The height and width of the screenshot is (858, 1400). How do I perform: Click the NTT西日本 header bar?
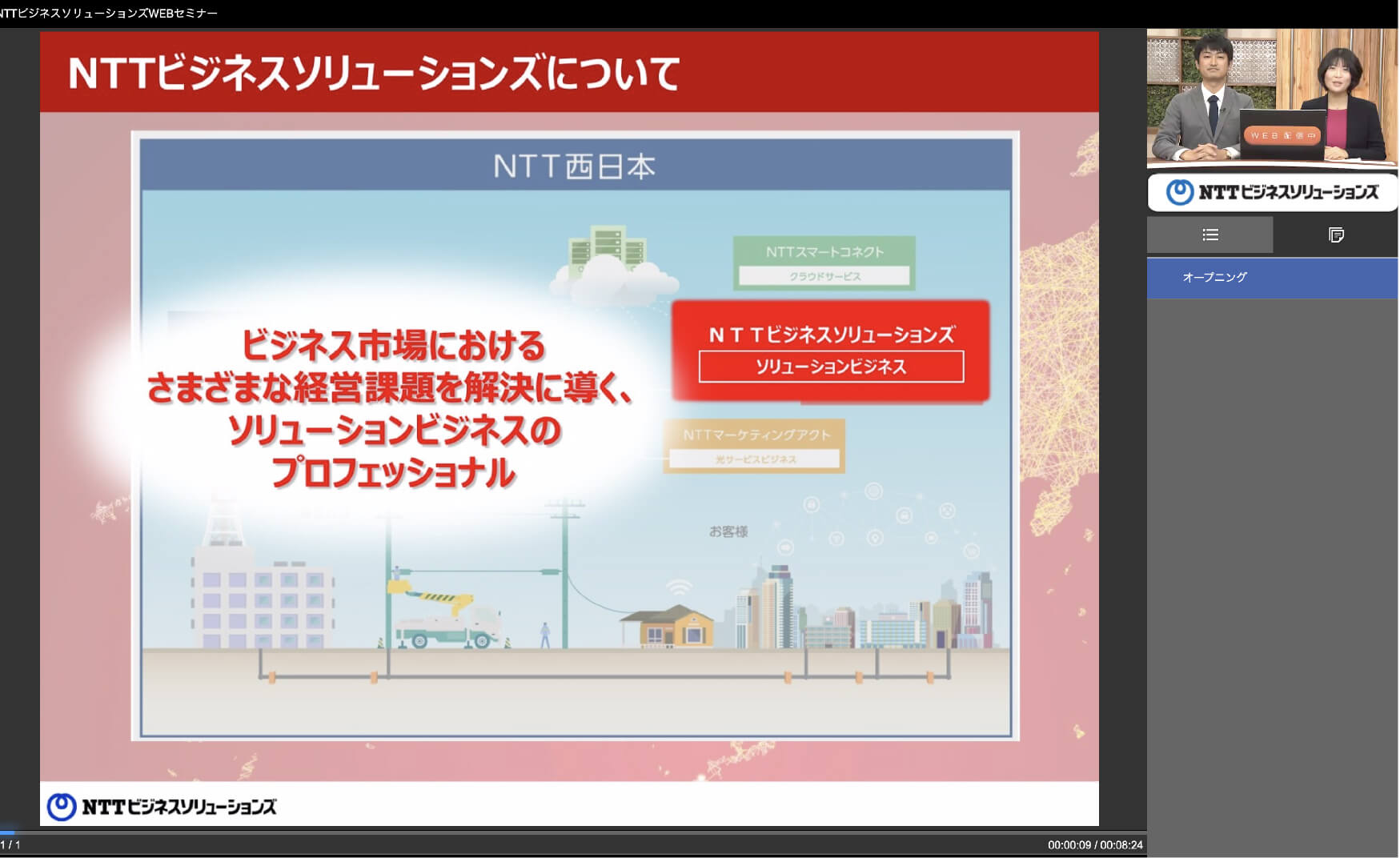coord(575,166)
